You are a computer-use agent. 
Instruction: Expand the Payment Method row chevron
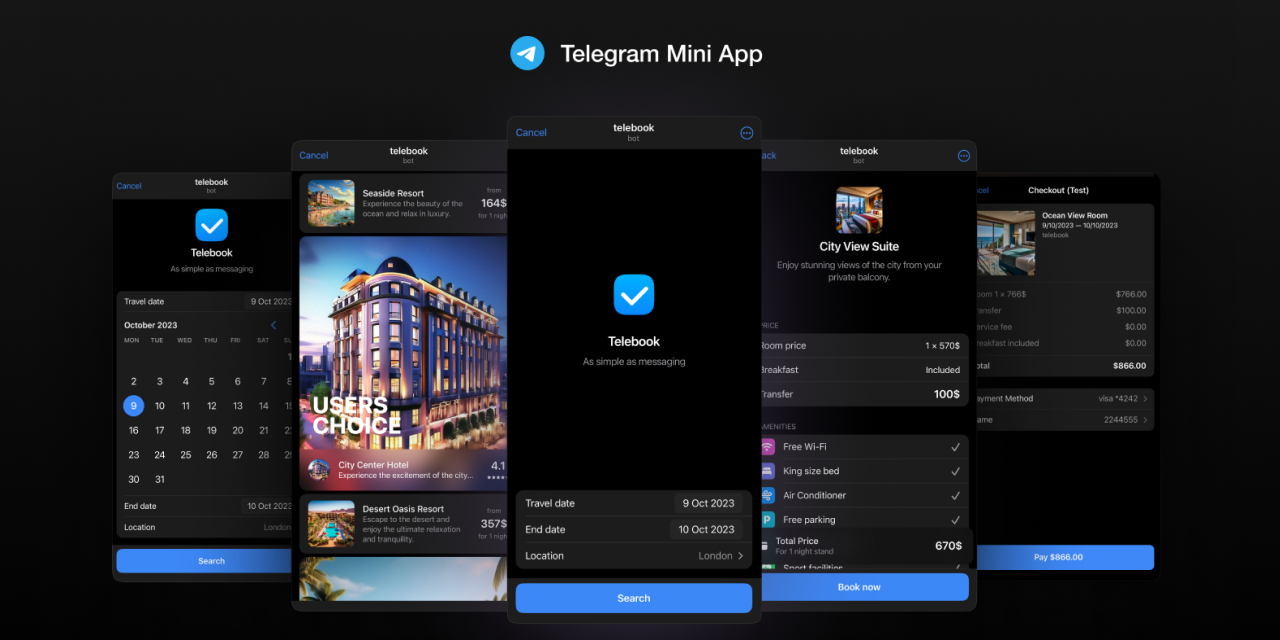[1145, 399]
